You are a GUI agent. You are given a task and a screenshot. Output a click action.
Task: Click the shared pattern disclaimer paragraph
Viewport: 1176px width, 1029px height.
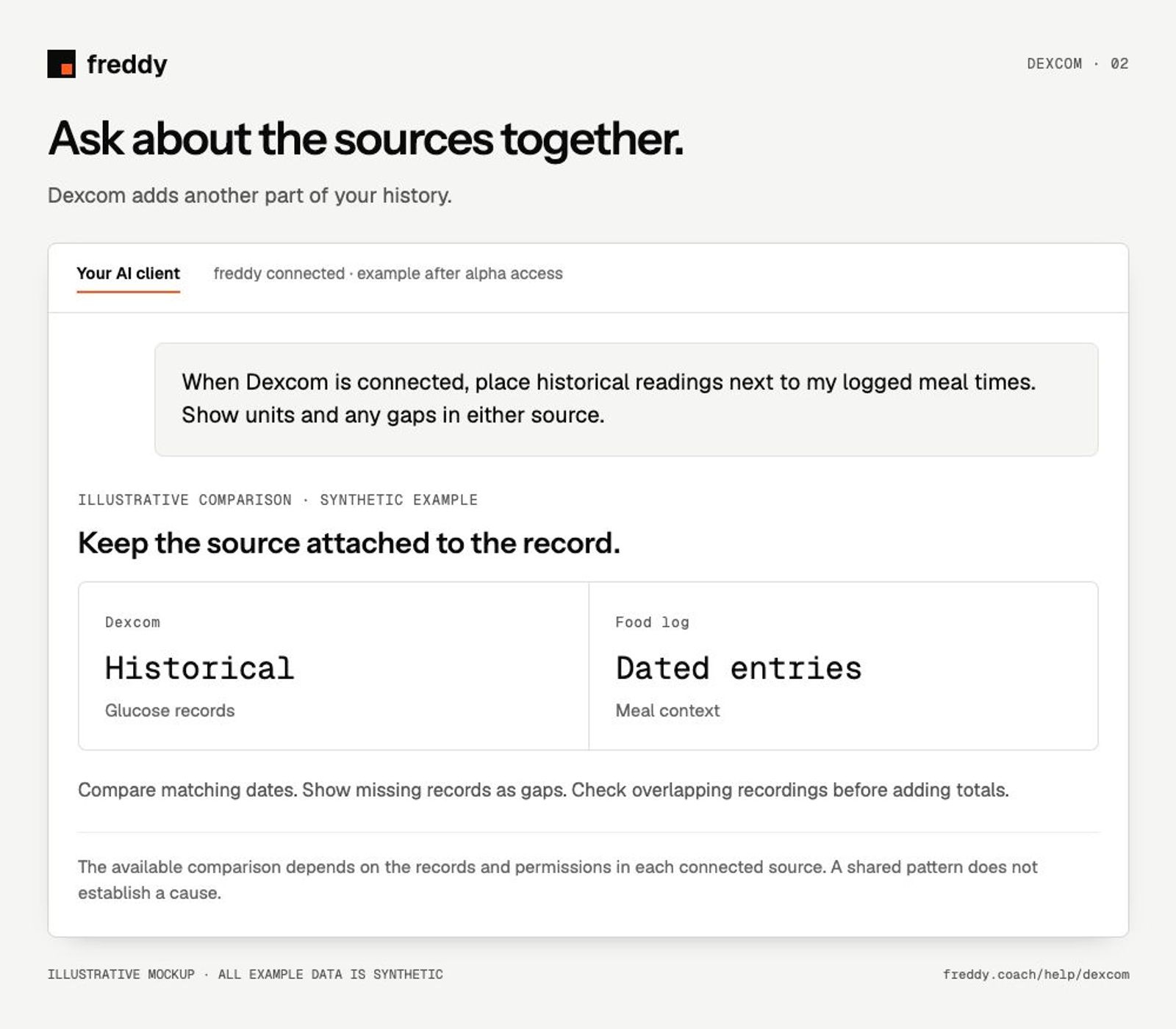558,880
